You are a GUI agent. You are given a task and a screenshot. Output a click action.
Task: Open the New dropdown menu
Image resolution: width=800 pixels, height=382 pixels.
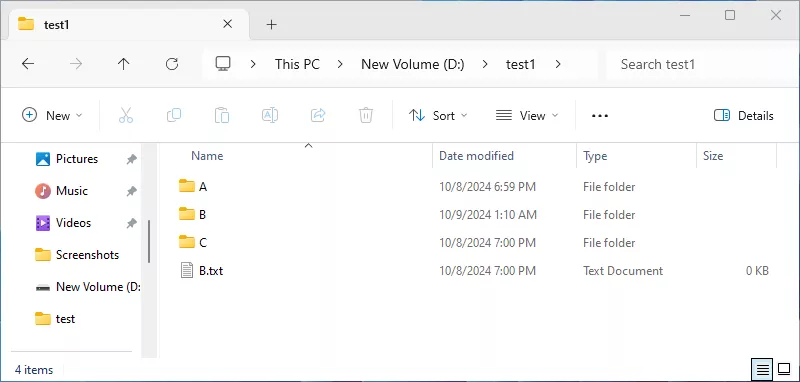pos(52,115)
